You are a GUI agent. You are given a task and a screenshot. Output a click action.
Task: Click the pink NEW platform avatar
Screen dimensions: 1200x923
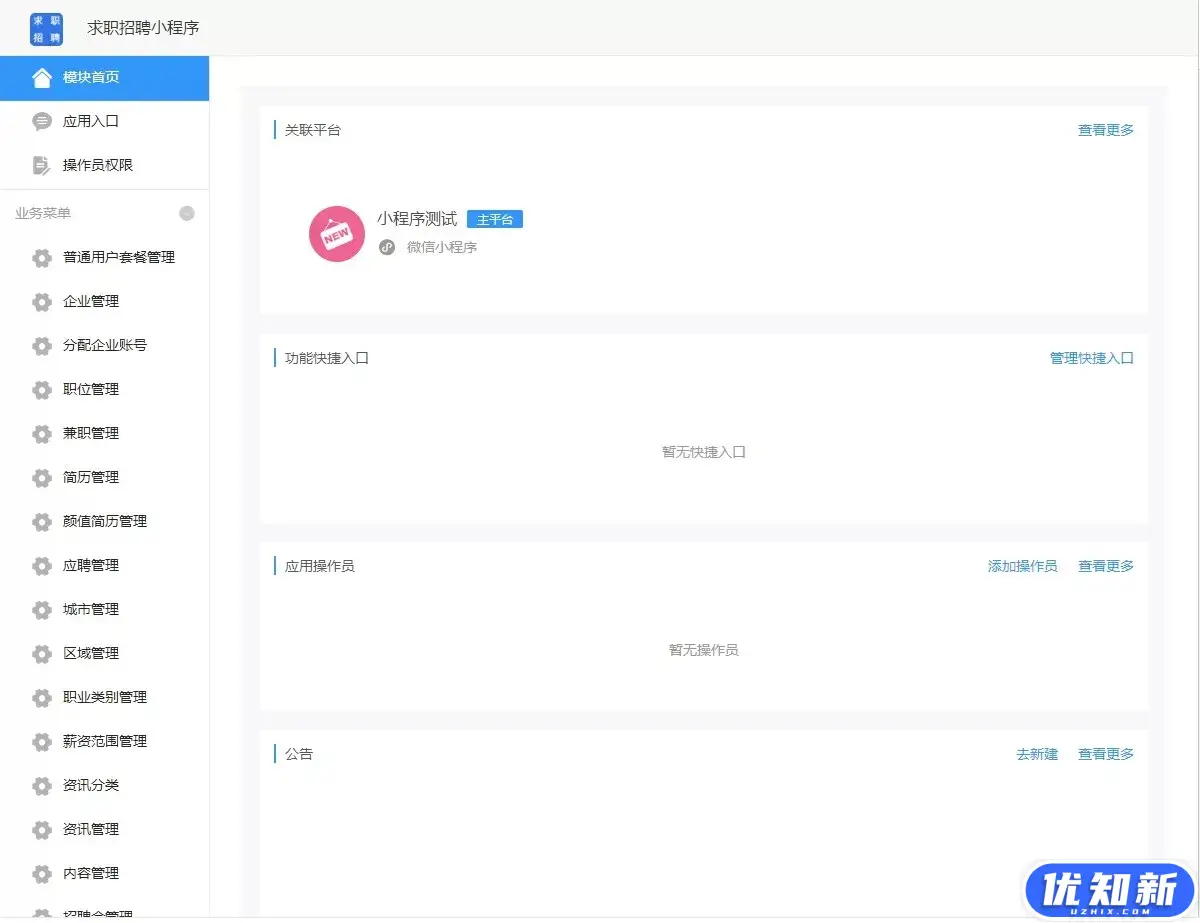click(336, 234)
